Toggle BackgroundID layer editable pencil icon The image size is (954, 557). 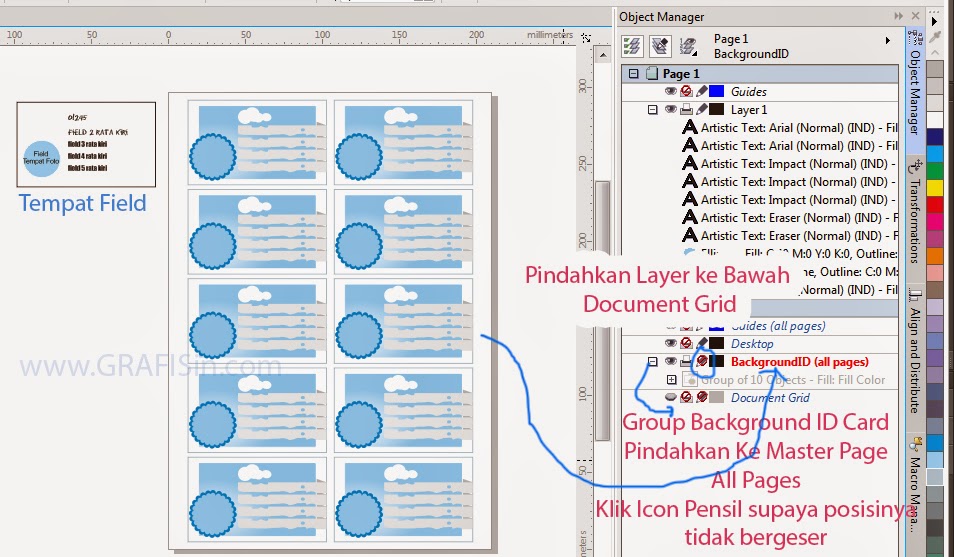702,362
